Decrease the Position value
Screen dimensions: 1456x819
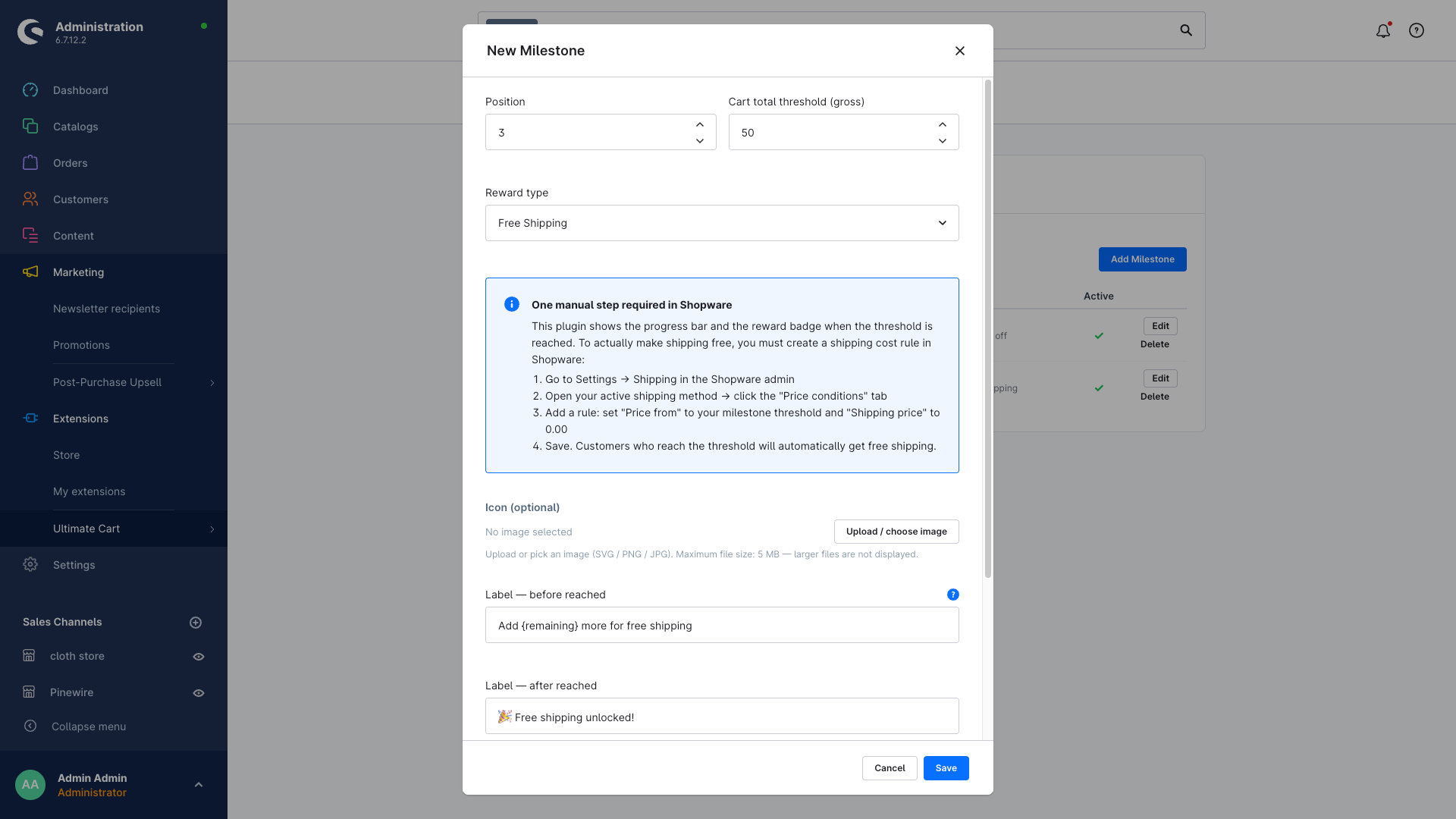coord(700,141)
